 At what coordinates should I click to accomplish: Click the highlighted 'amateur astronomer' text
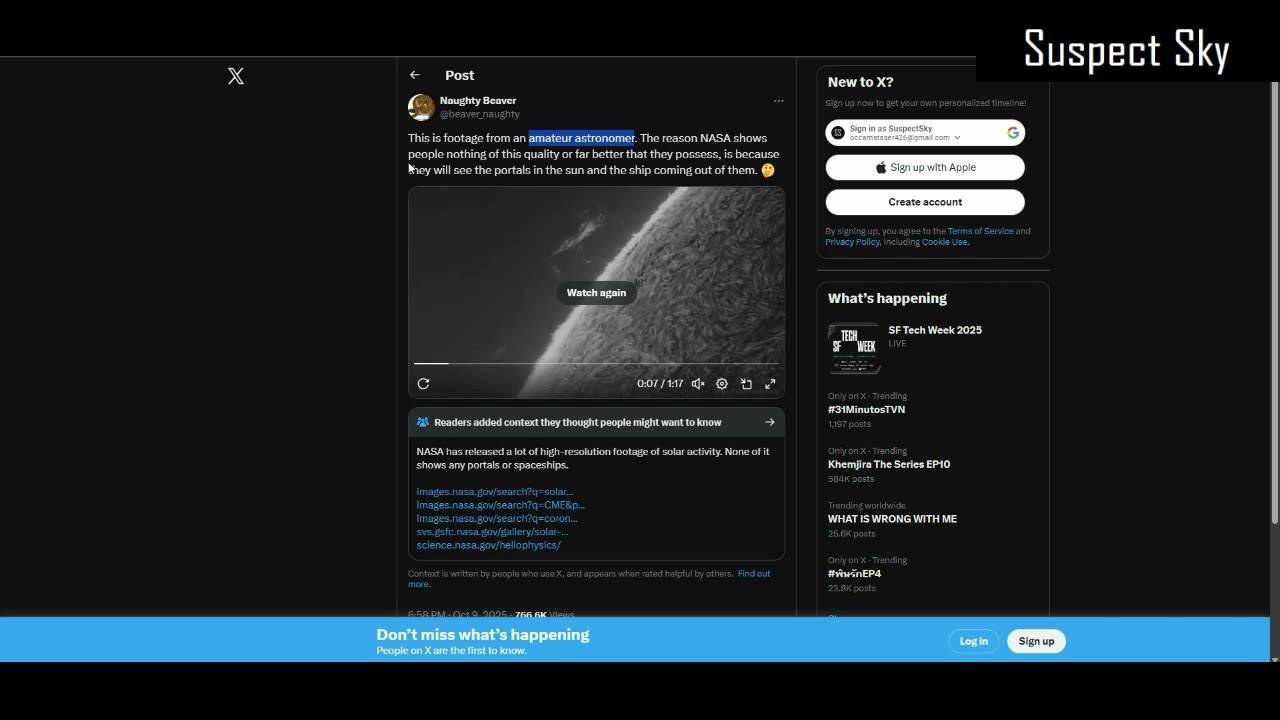[x=581, y=138]
